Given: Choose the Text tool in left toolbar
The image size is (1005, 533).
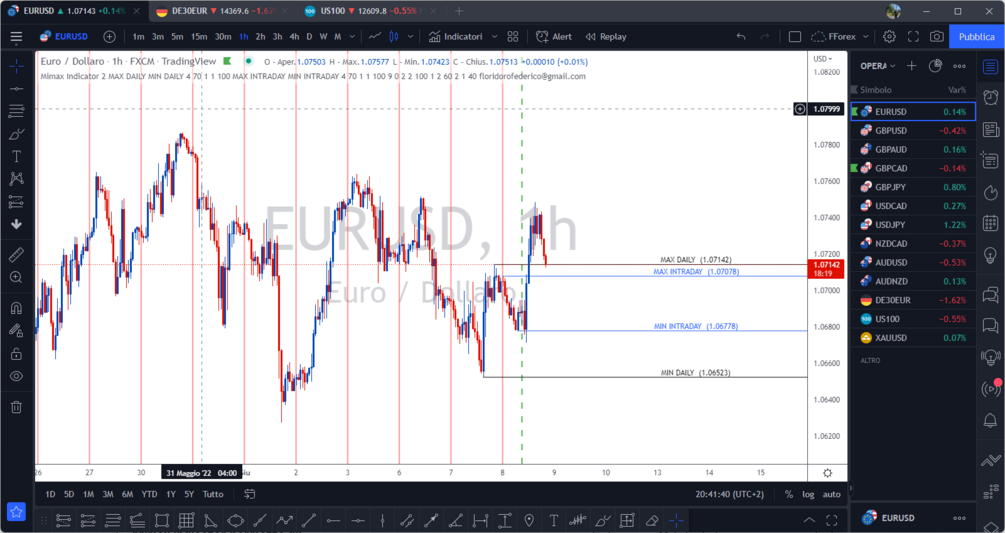Looking at the screenshot, I should pos(17,156).
